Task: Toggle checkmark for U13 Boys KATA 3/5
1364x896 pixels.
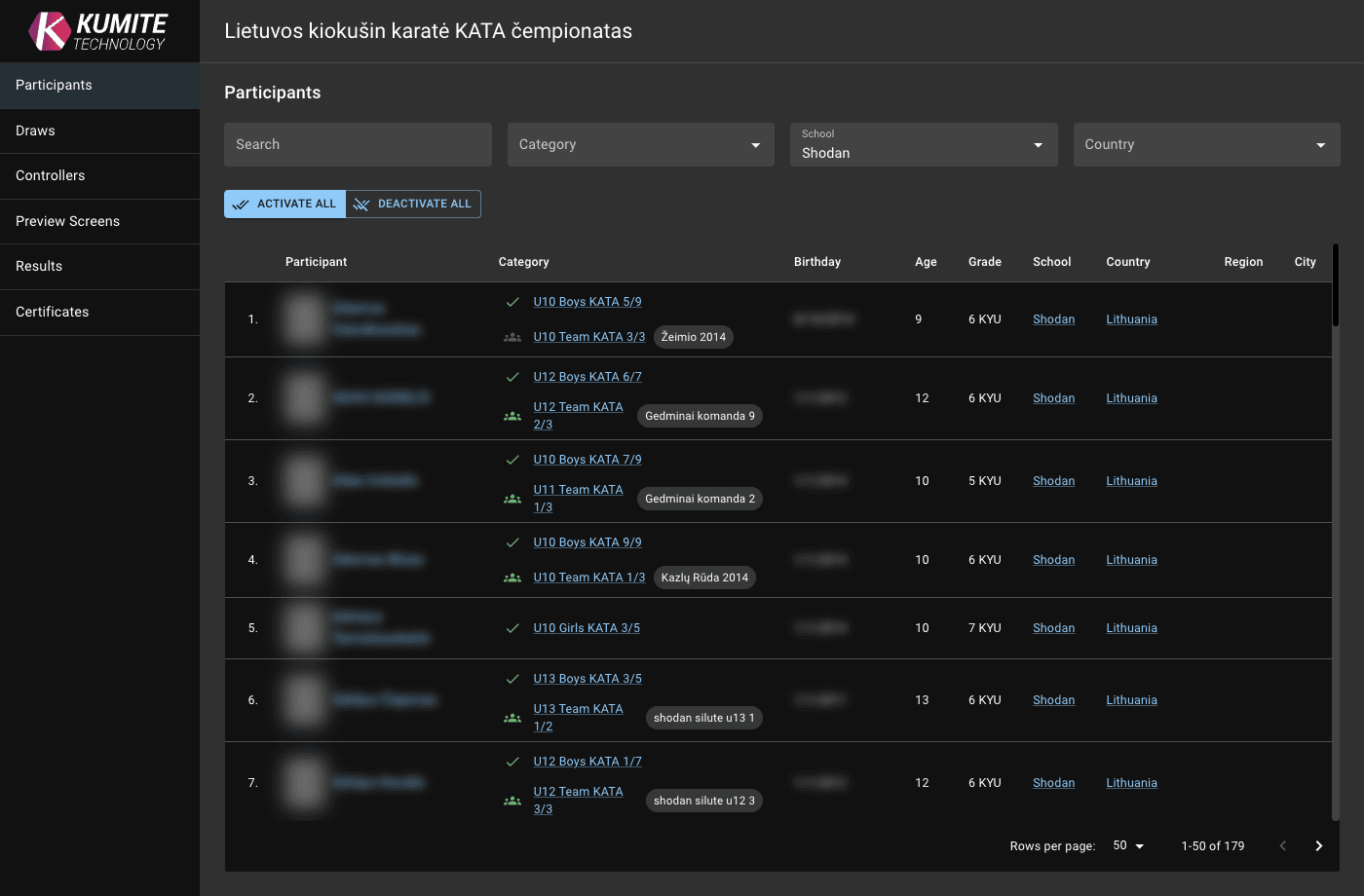Action: pos(512,679)
